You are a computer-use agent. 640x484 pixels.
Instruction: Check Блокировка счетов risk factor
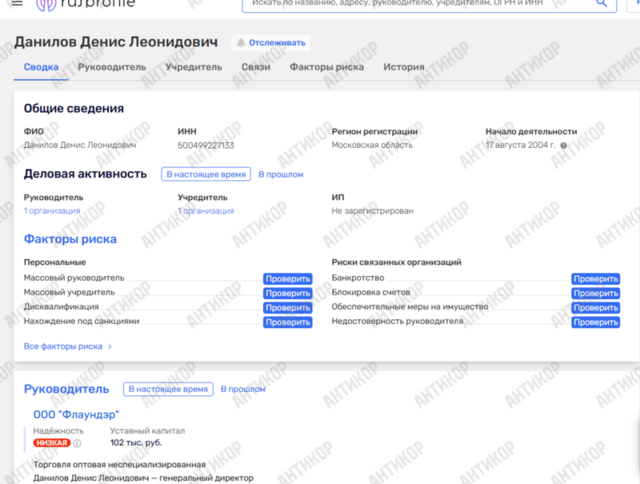pos(596,293)
